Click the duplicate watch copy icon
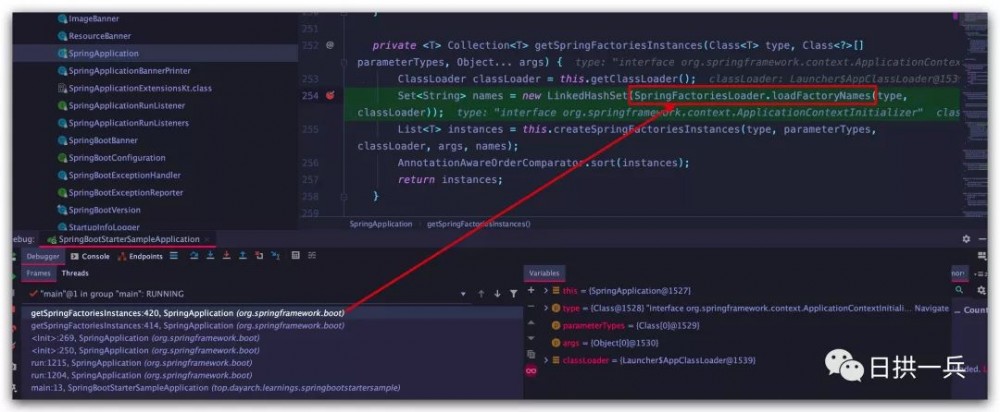 531,354
